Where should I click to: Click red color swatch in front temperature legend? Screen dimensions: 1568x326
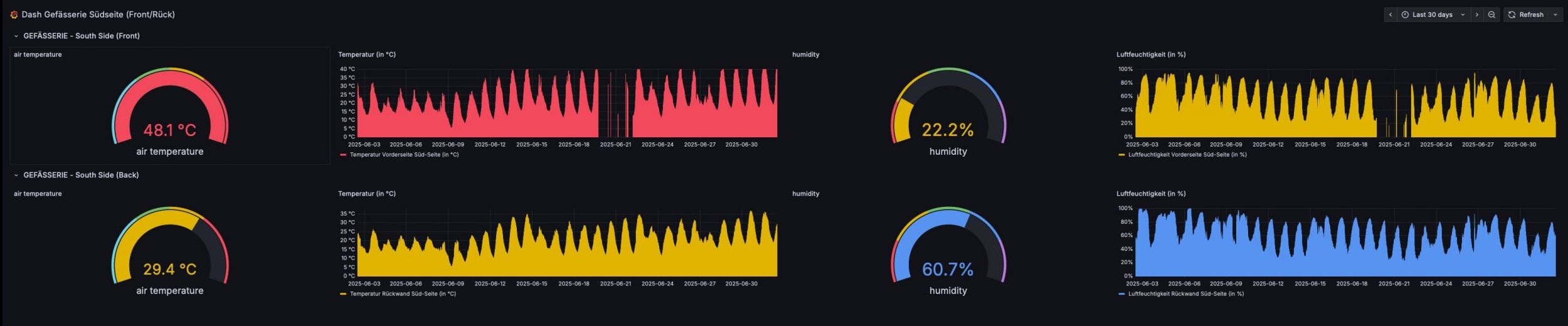click(343, 155)
